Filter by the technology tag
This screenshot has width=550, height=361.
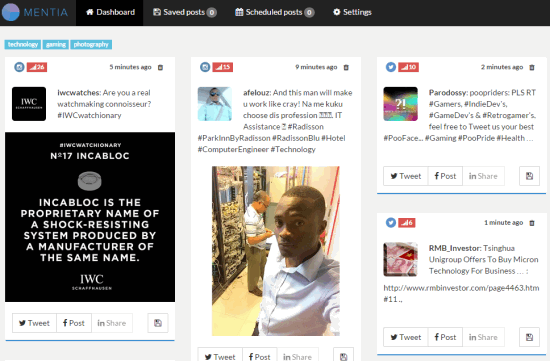(23, 45)
